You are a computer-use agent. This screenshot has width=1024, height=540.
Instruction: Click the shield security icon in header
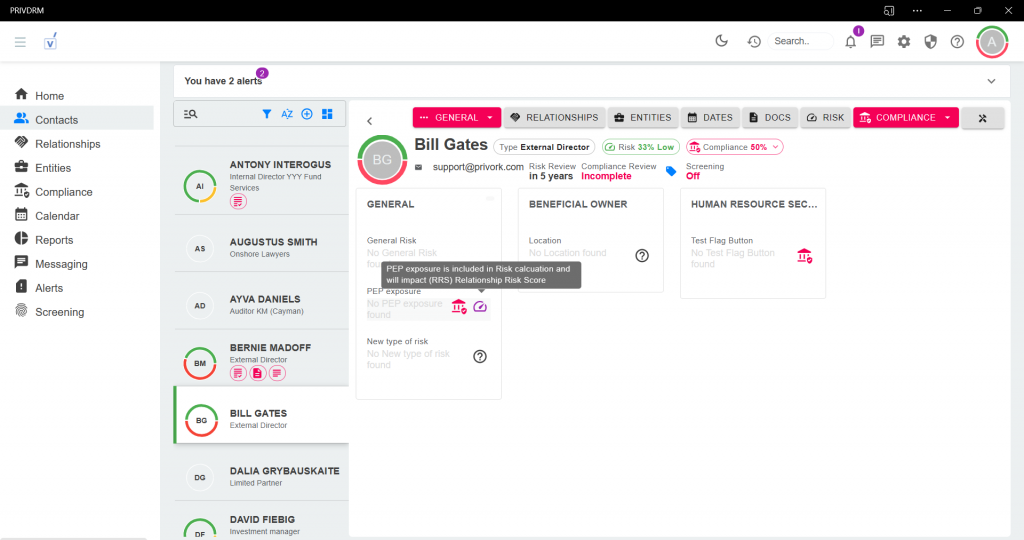[x=930, y=41]
